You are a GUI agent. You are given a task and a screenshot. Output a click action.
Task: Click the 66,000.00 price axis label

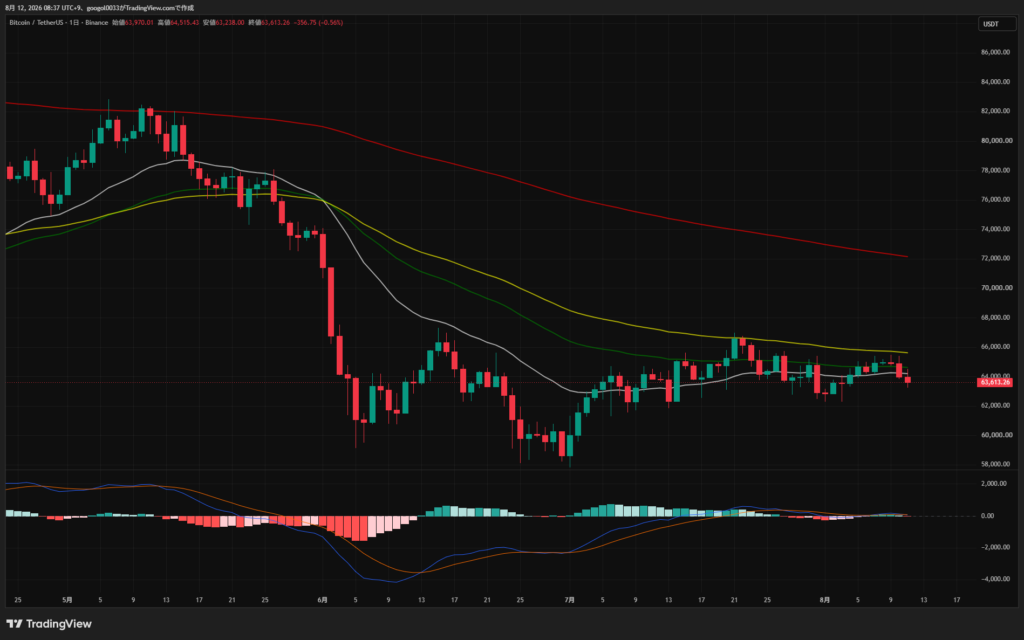click(997, 347)
